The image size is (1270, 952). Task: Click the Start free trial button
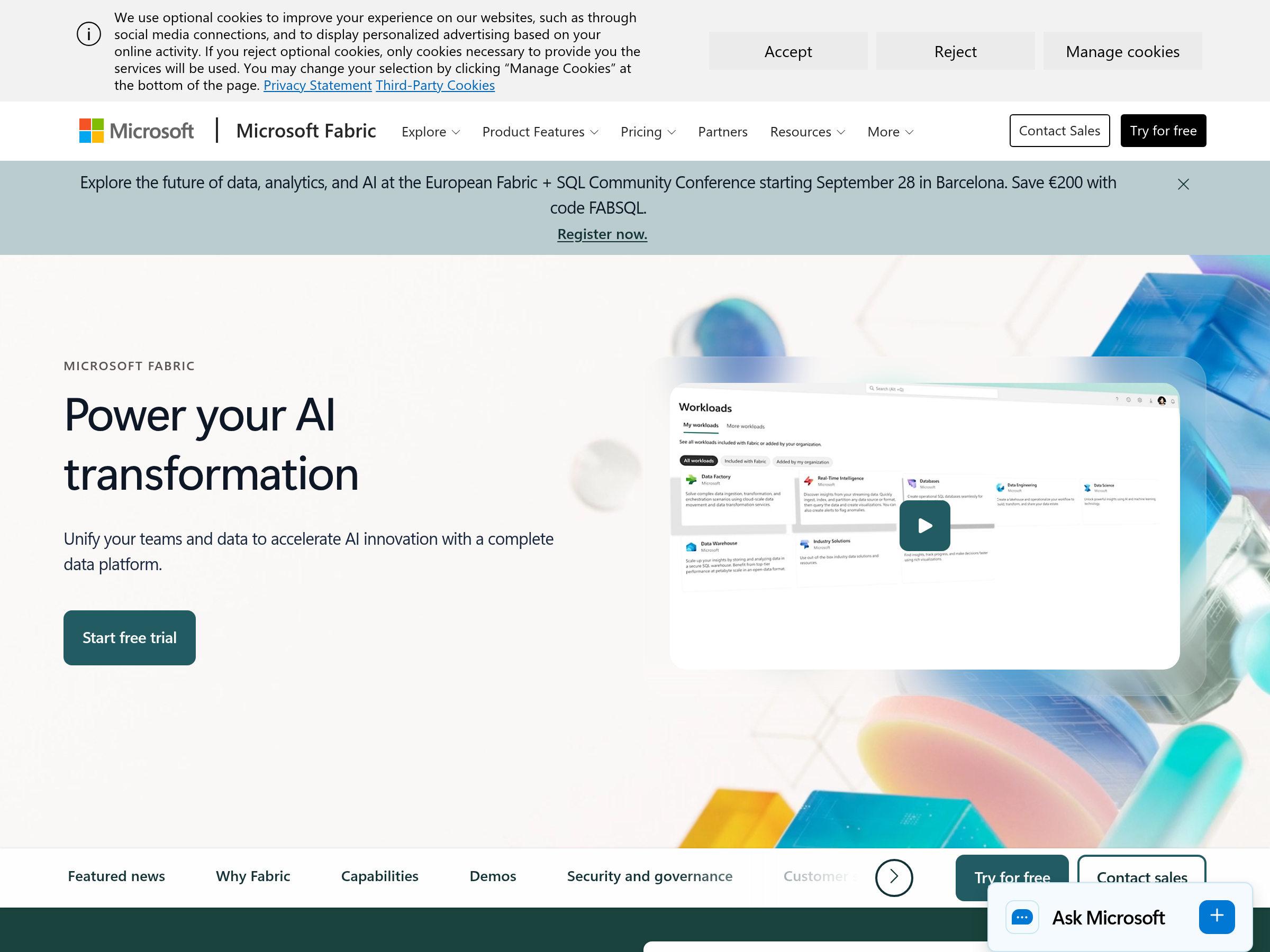click(x=129, y=637)
